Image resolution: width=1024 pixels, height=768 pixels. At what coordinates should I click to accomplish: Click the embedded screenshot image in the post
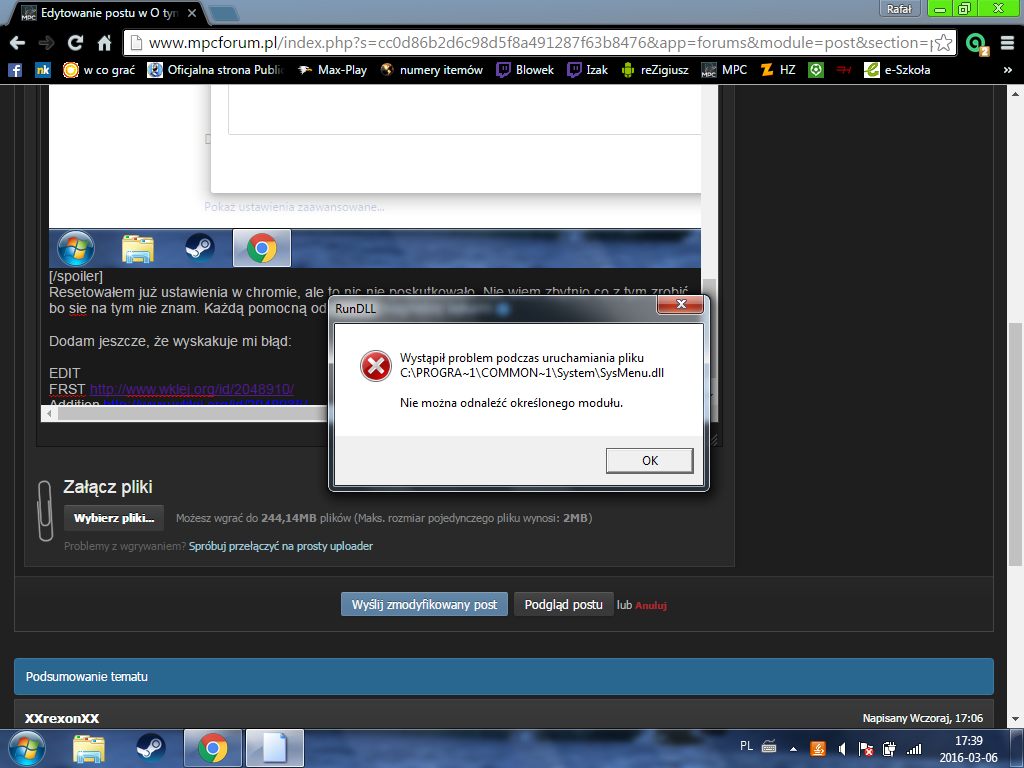click(x=375, y=176)
